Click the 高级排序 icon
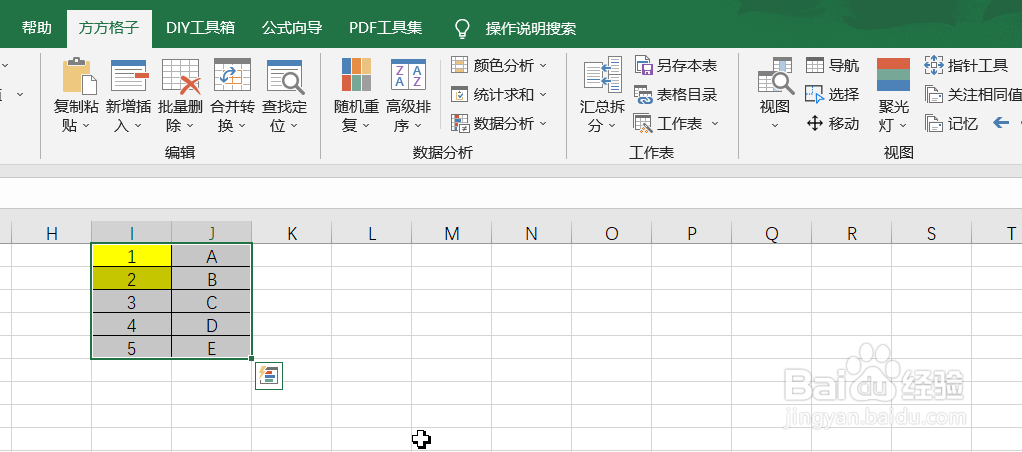The width and height of the screenshot is (1022, 452). coord(408,74)
